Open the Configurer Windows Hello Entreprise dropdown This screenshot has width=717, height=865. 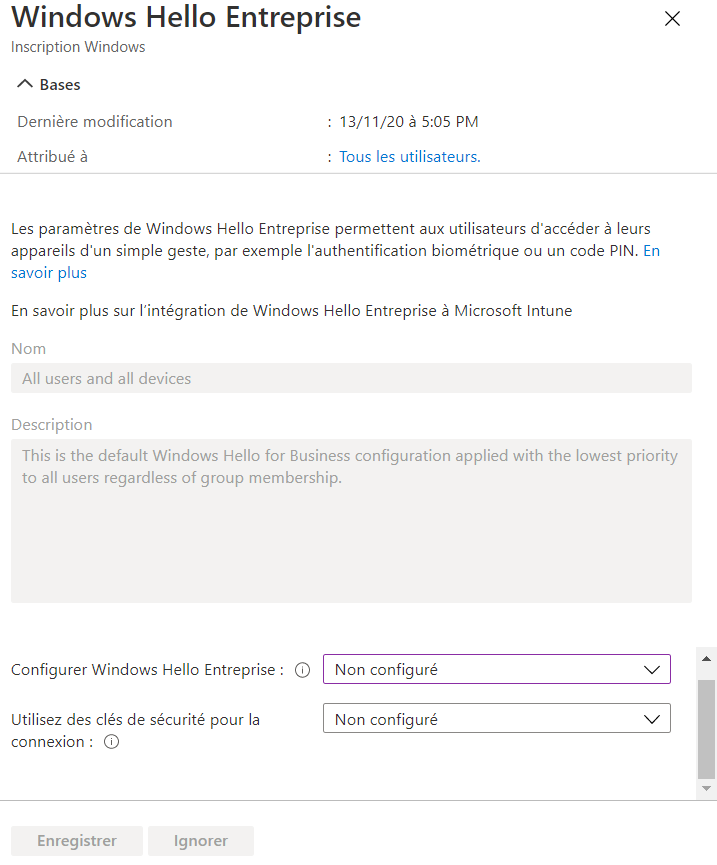tap(497, 669)
